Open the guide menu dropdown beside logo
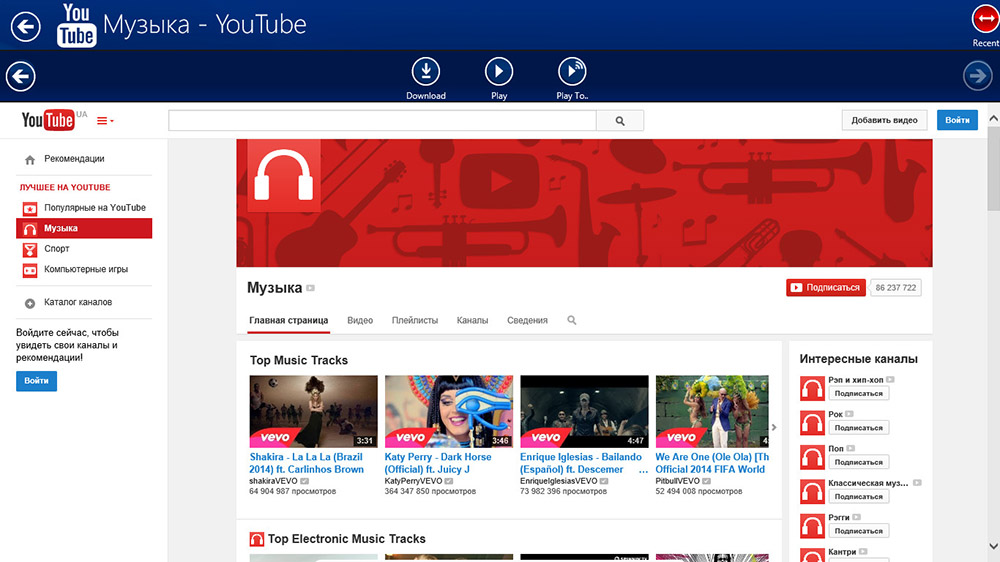 click(105, 121)
